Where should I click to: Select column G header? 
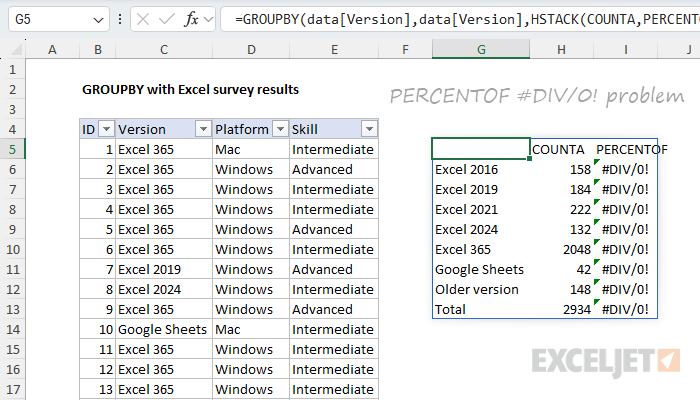click(481, 50)
